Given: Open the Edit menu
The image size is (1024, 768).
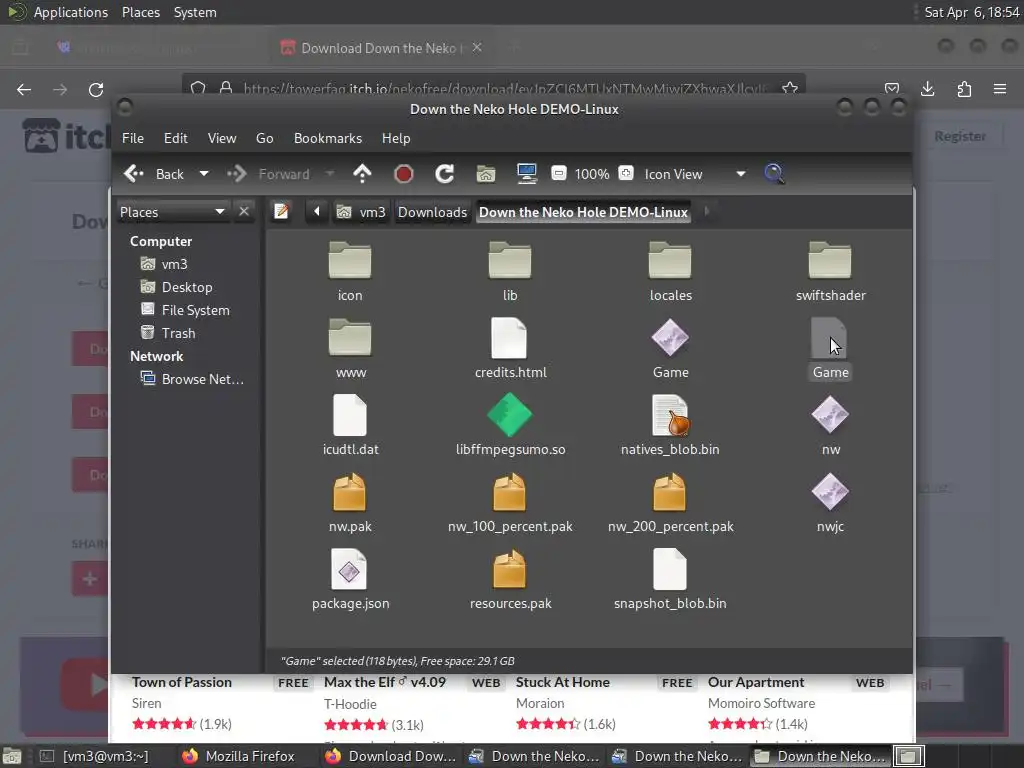Looking at the screenshot, I should click(x=176, y=138).
